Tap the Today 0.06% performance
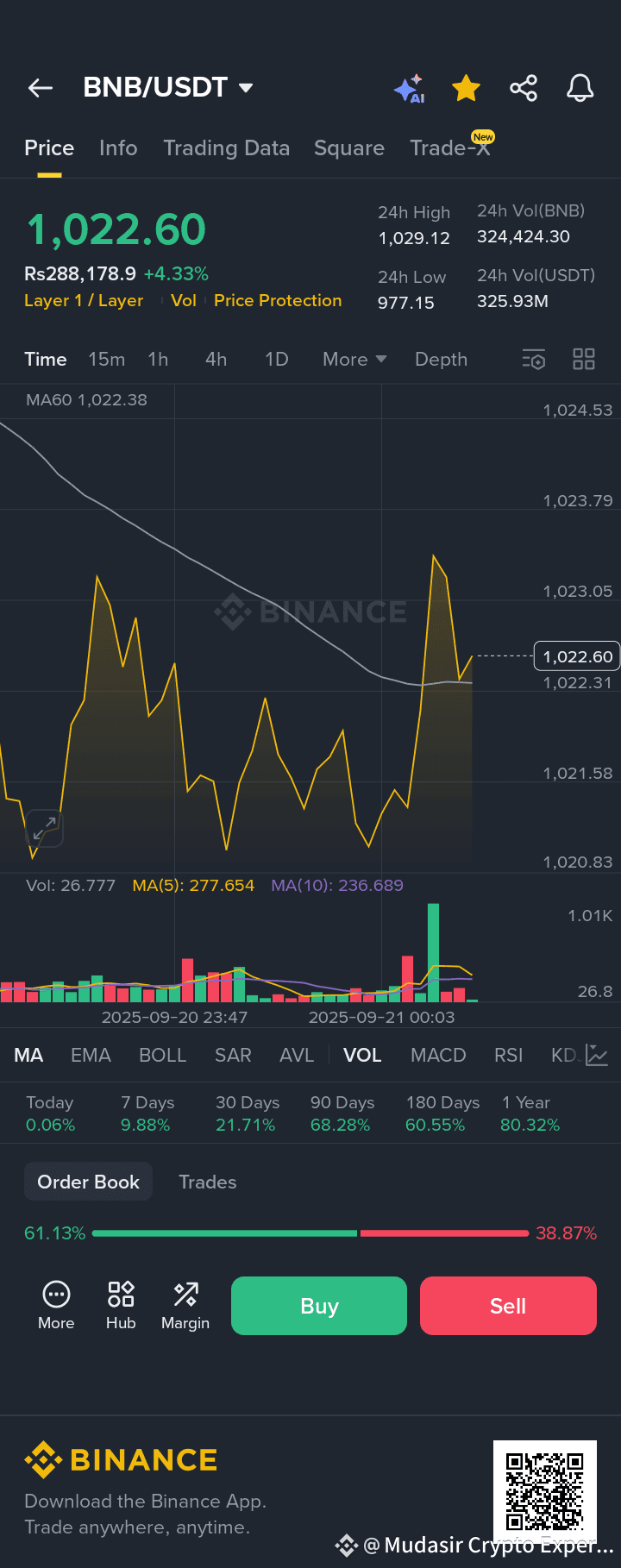621x1568 pixels. (51, 1113)
